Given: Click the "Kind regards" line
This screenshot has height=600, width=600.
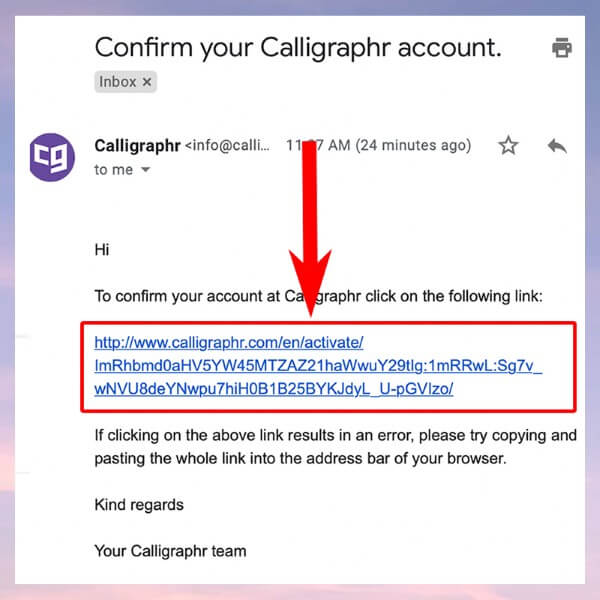Looking at the screenshot, I should click(x=139, y=504).
